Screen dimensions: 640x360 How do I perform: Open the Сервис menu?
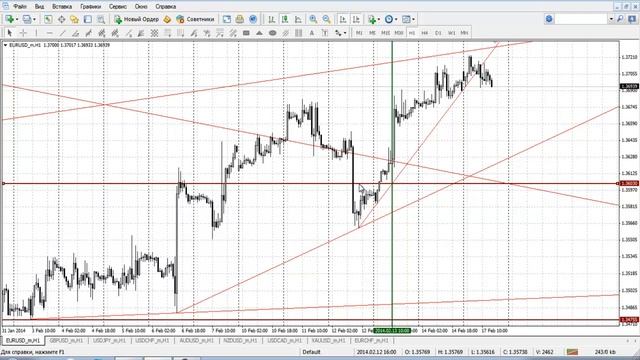[118, 7]
